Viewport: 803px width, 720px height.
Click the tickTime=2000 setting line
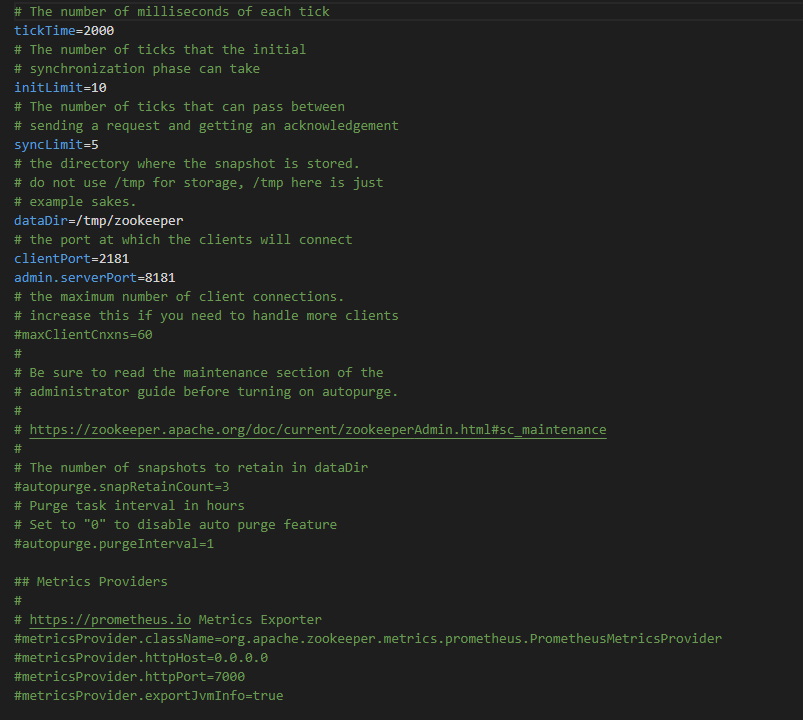coord(64,30)
